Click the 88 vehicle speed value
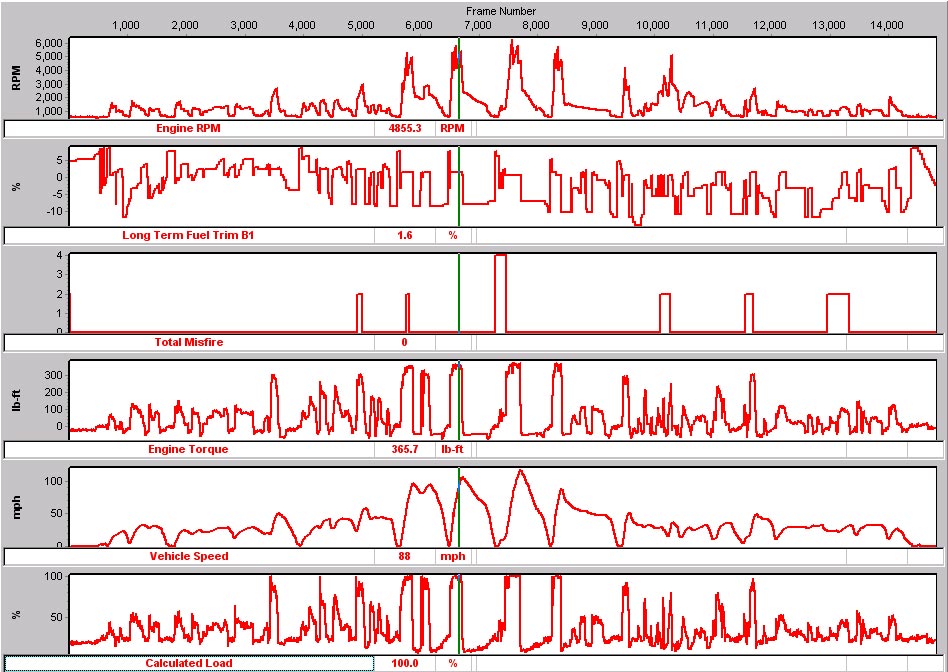Screen dimensions: 948x672 [404, 556]
